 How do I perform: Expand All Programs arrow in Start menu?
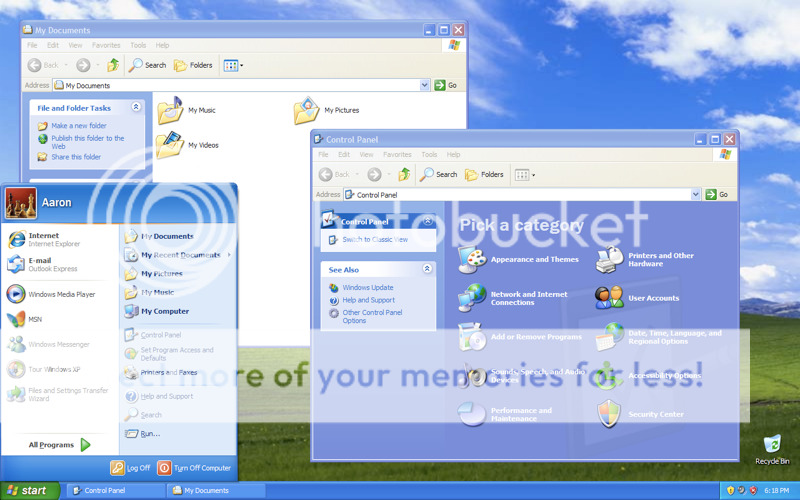[86, 445]
